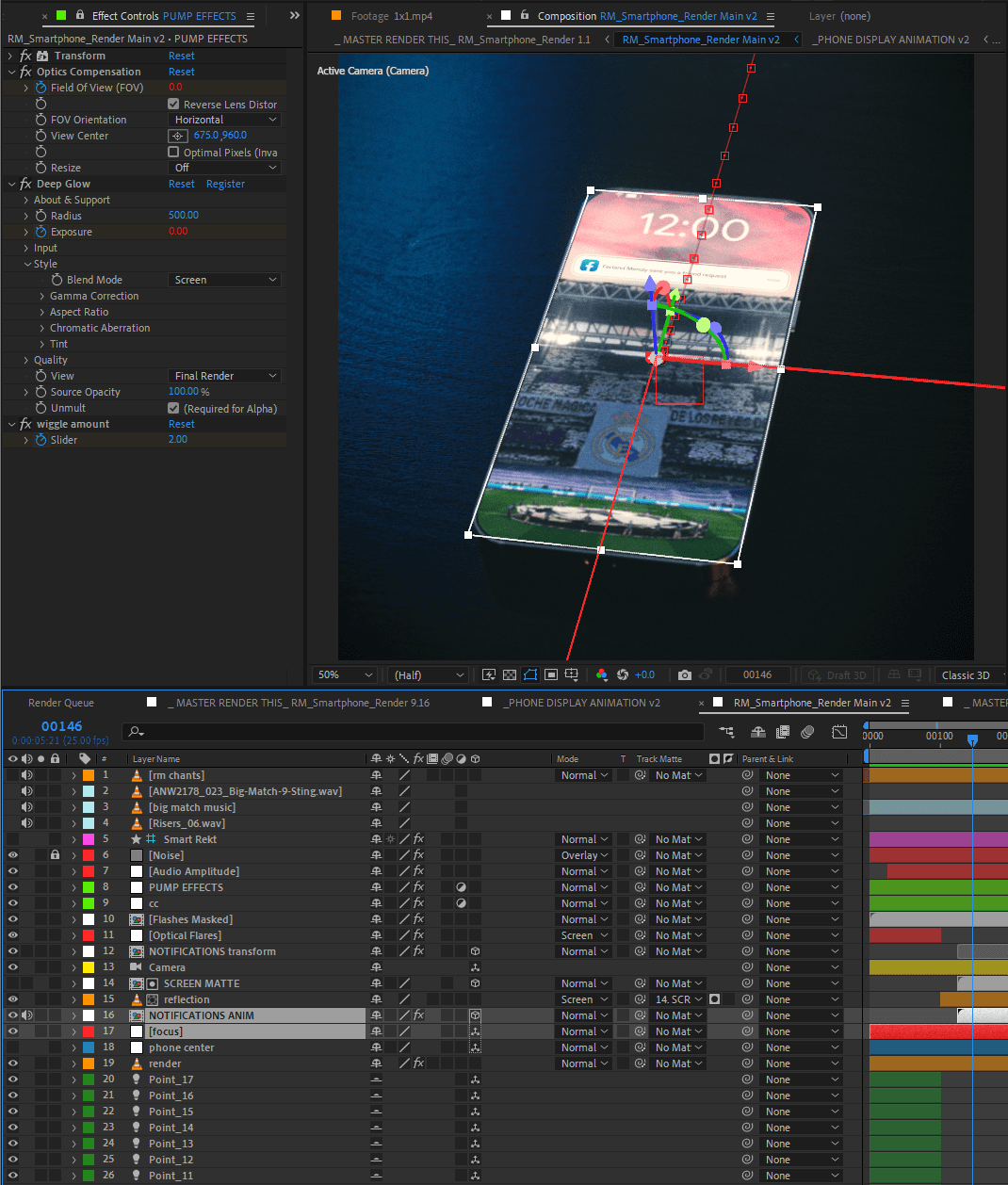Click the FOV stopwatch icon
This screenshot has height=1185, width=1008.
tap(41, 88)
